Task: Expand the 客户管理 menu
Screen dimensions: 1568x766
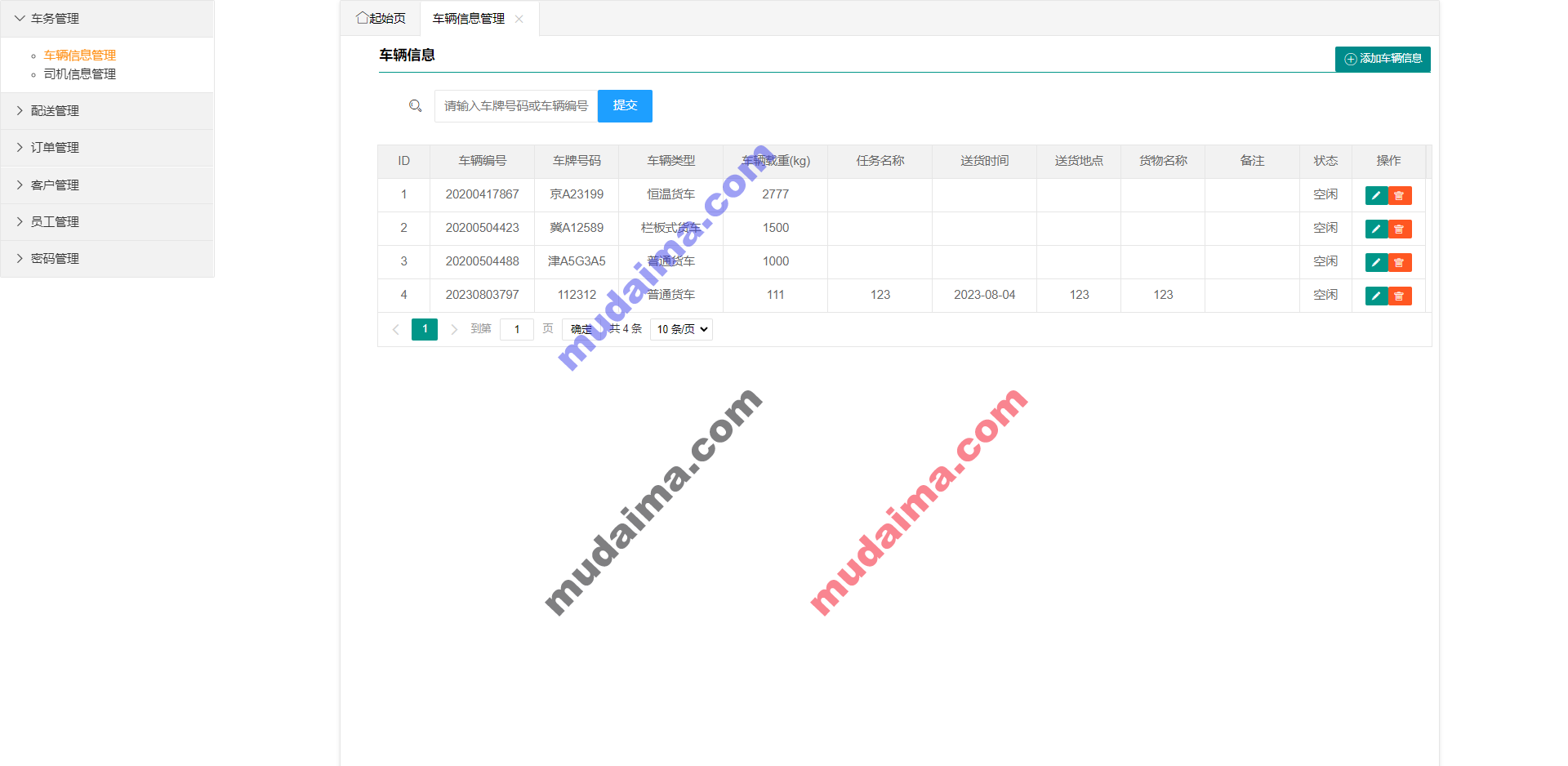Action: (x=107, y=185)
